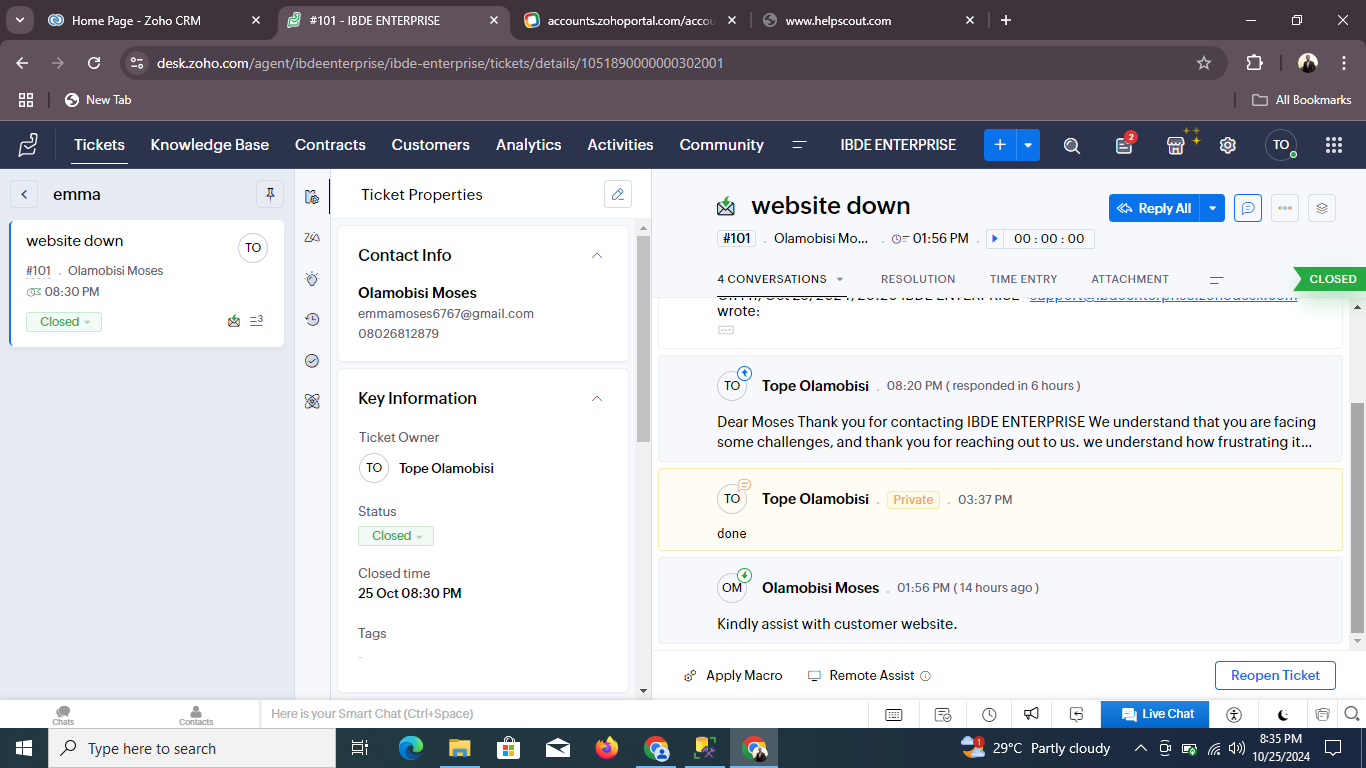Click the Windows Start button
This screenshot has width=1366, height=768.
click(24, 748)
